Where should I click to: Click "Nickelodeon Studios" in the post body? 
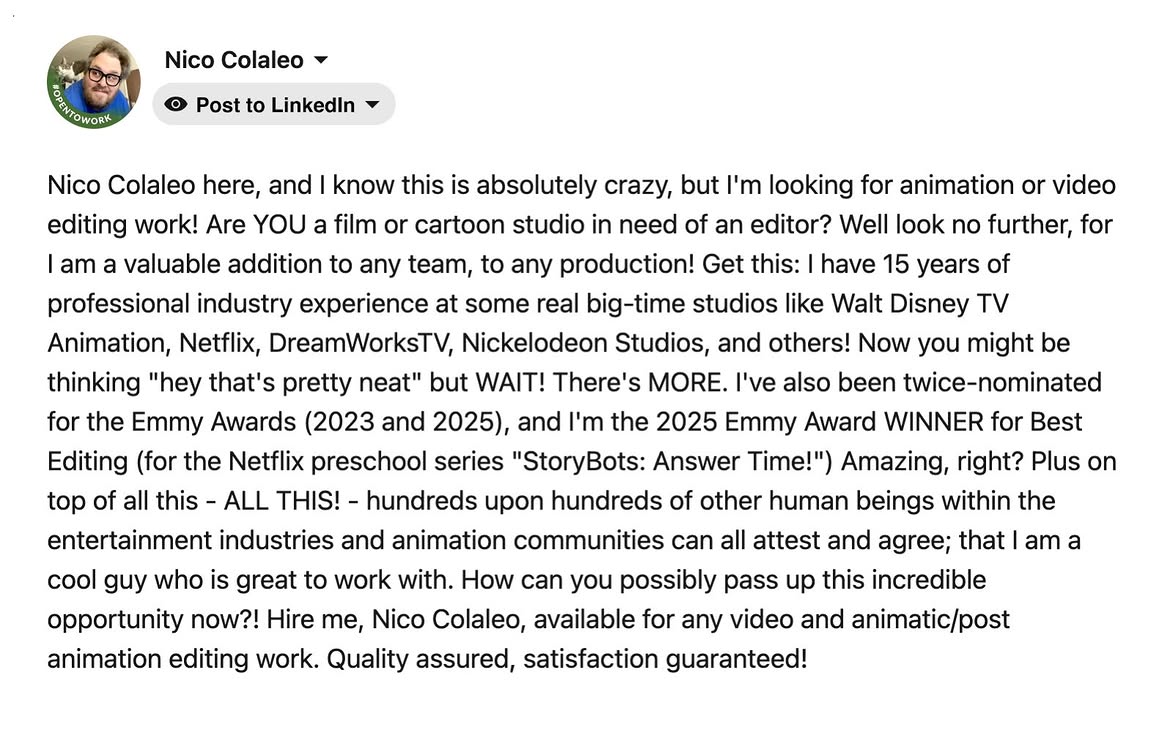[584, 343]
